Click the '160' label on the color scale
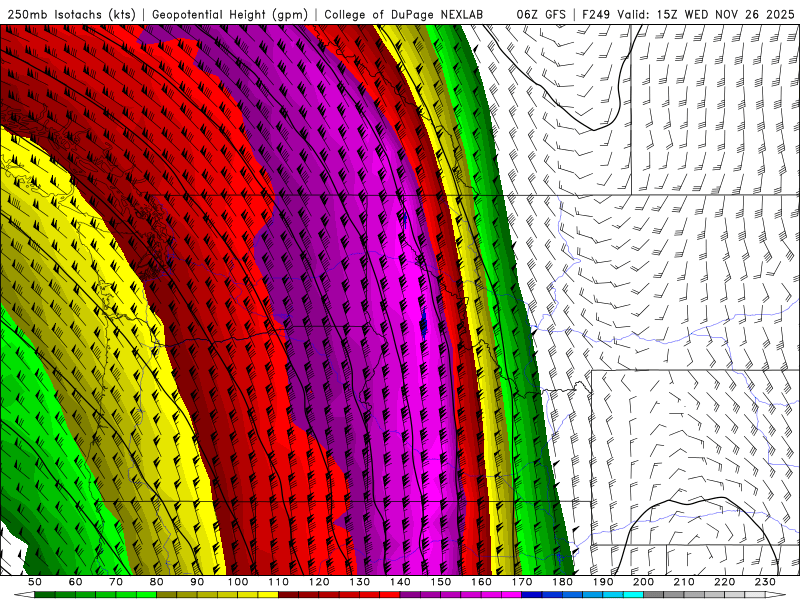800x600 pixels. coord(481,582)
